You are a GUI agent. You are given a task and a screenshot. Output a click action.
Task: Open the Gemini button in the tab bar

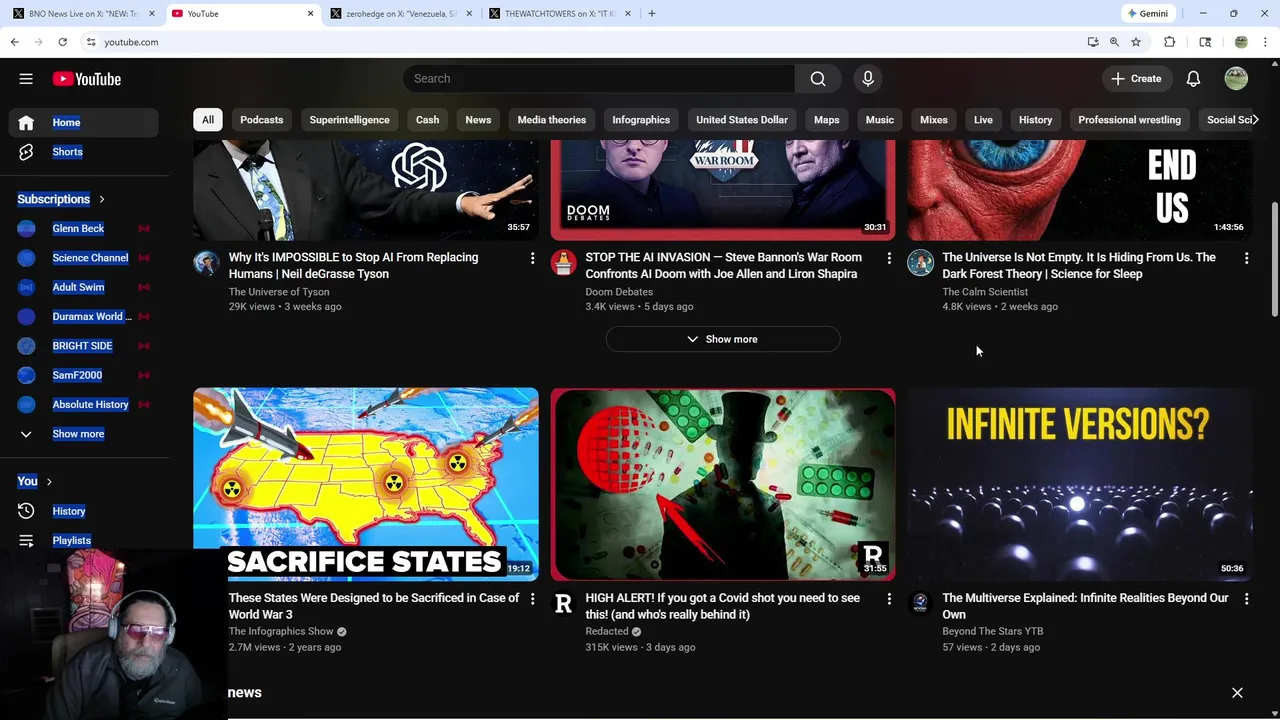coord(1147,14)
